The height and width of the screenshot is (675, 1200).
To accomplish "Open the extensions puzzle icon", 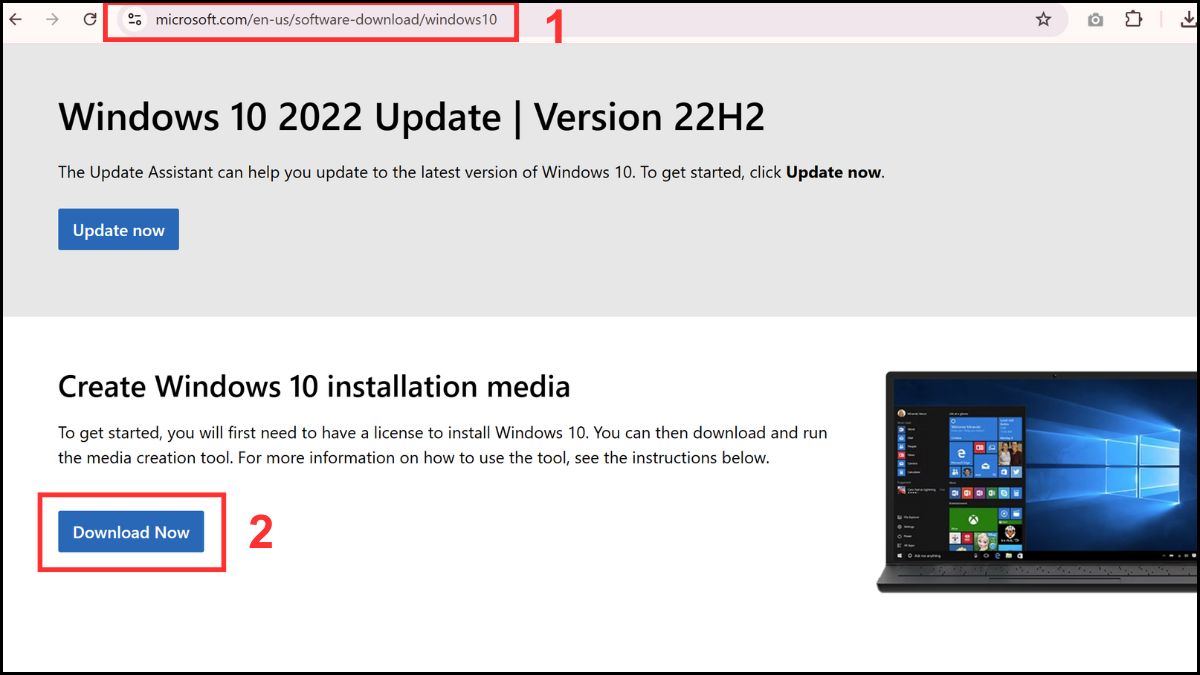I will (1134, 19).
